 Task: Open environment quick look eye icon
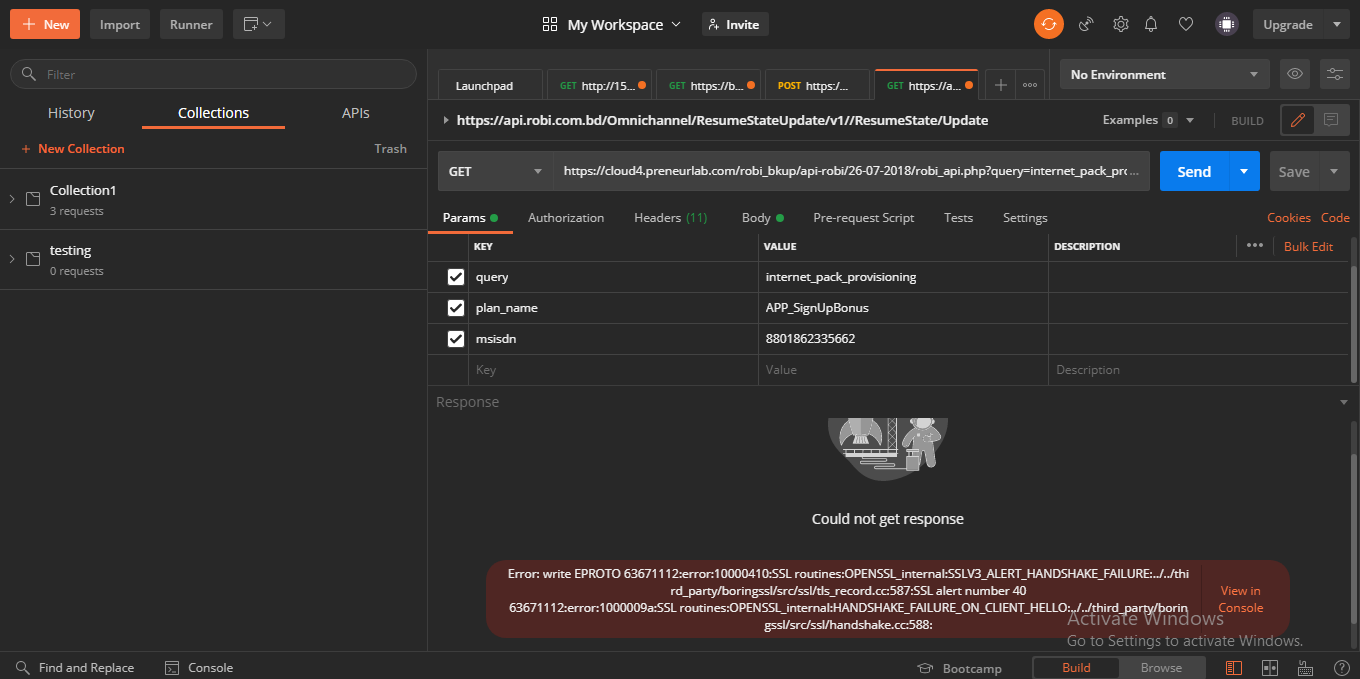point(1295,74)
